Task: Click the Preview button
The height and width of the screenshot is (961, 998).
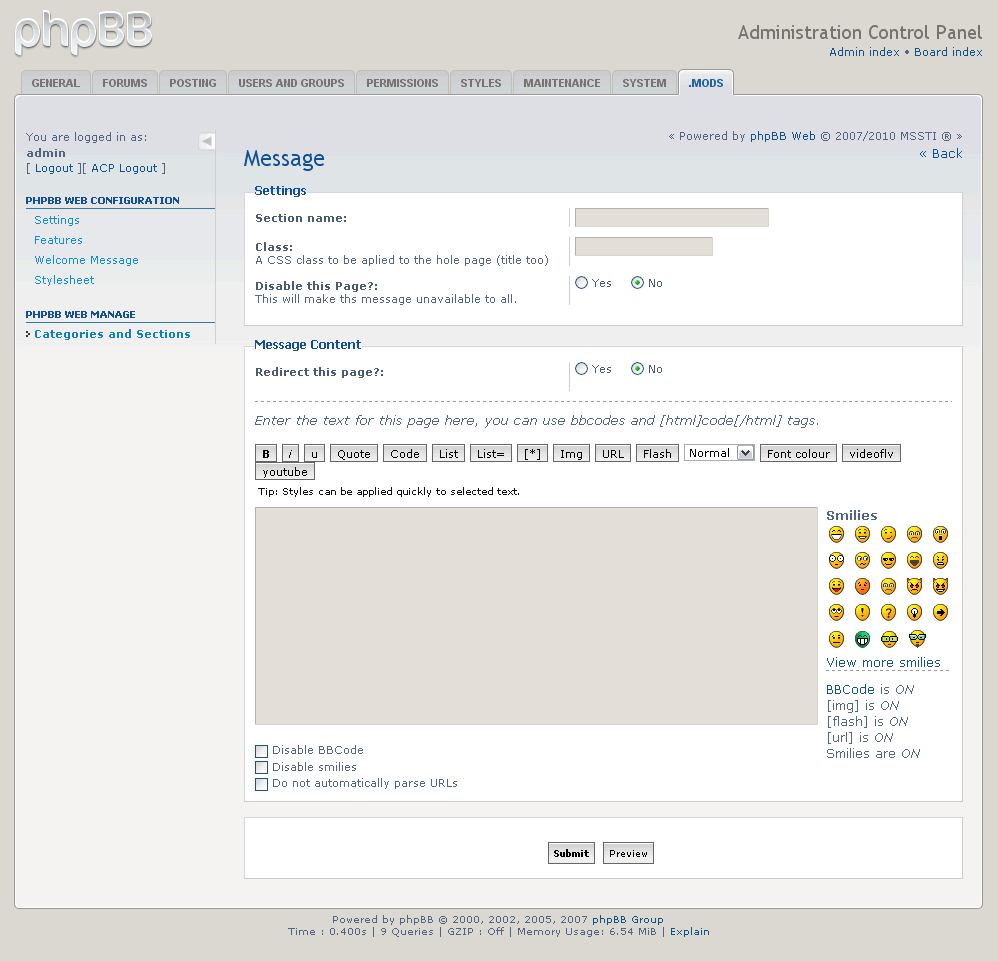Action: click(x=628, y=853)
